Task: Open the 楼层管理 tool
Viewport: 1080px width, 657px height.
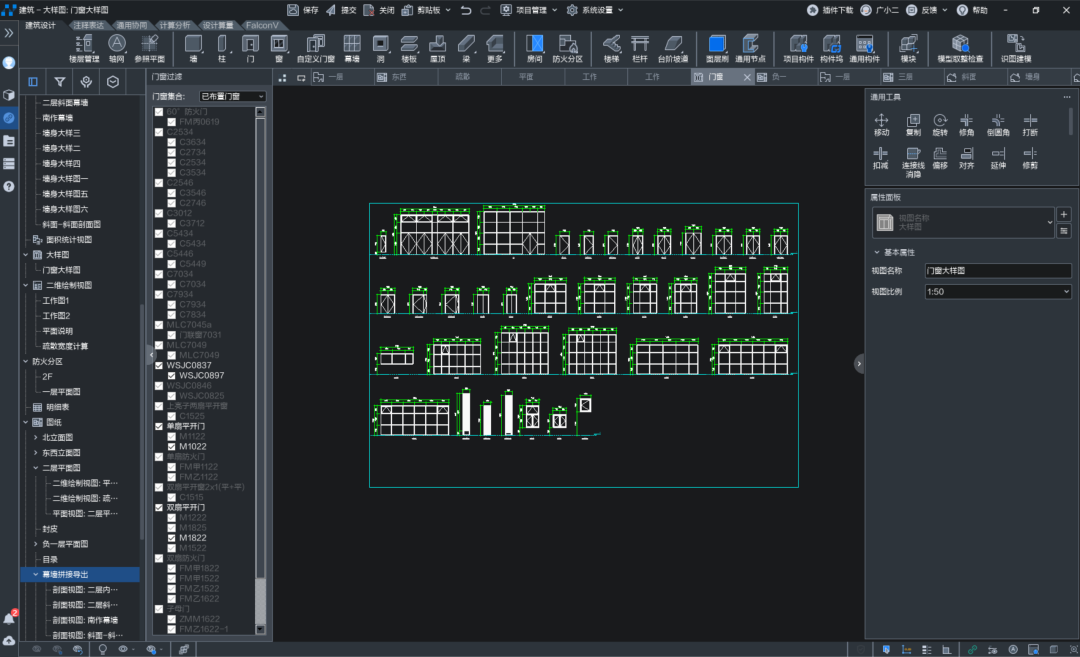Action: point(84,48)
